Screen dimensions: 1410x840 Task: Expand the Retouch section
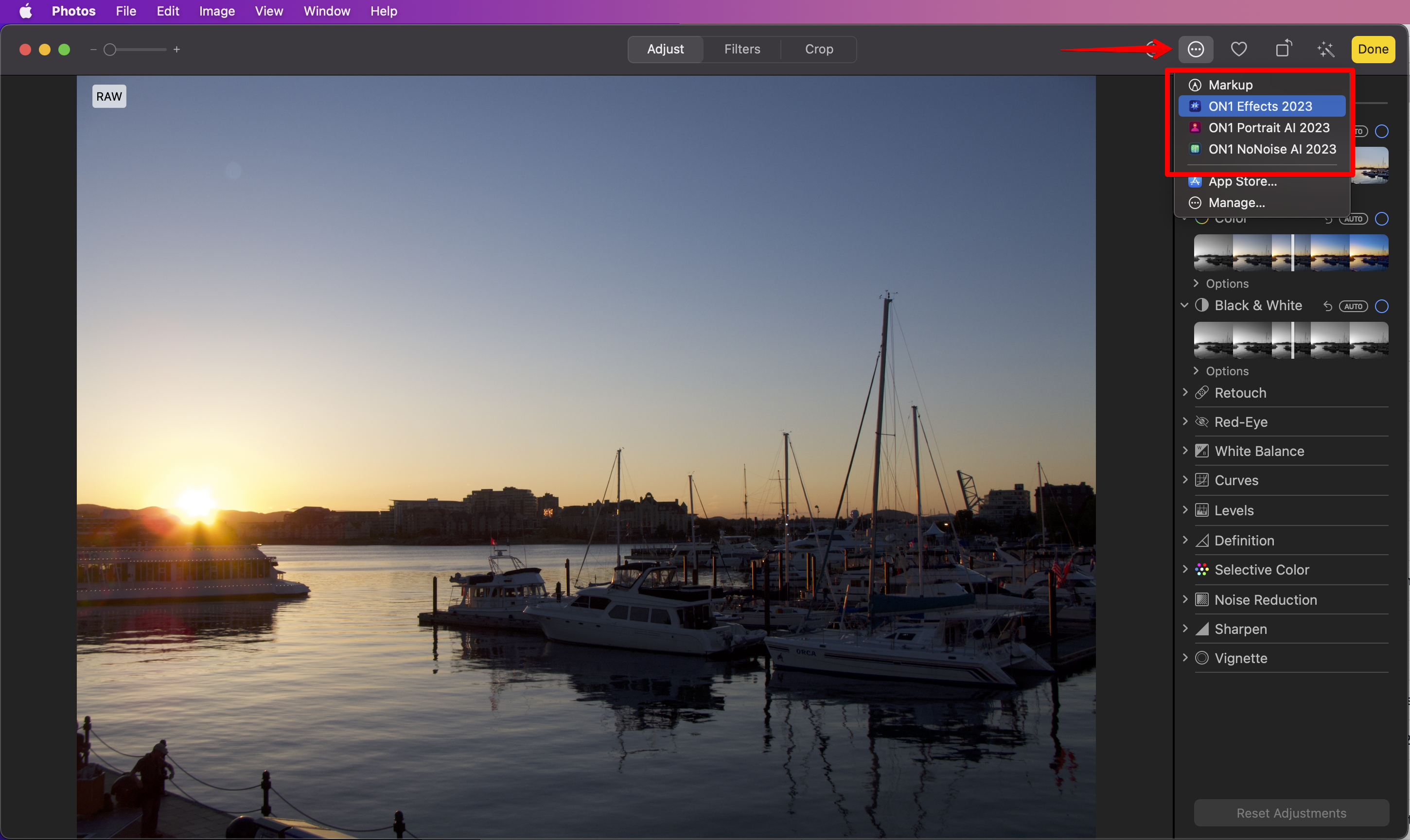pos(1185,392)
